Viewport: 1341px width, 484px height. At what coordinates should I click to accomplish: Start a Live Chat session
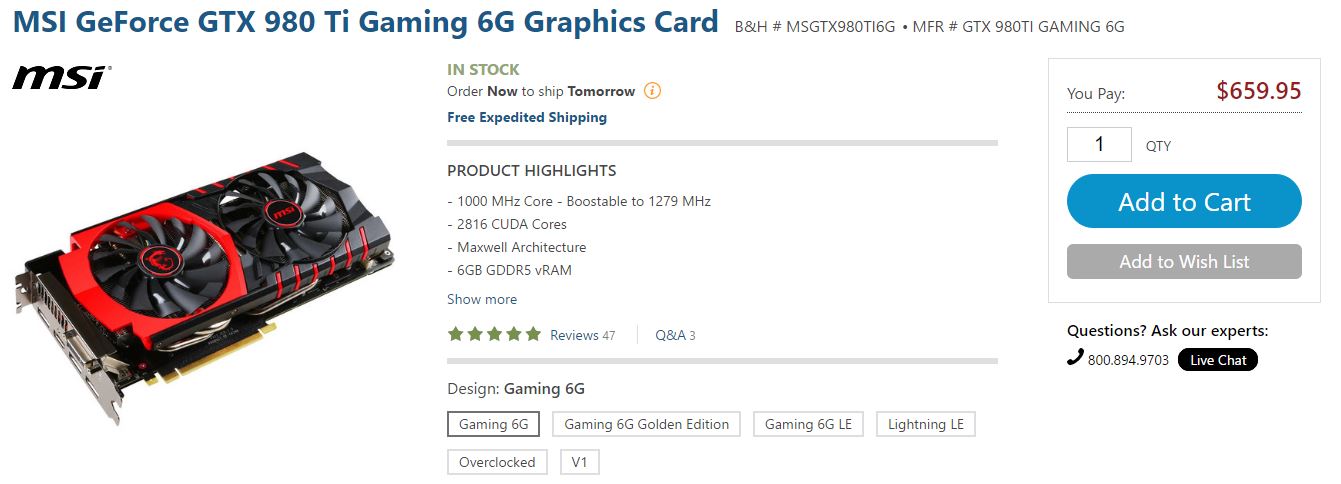(1217, 360)
